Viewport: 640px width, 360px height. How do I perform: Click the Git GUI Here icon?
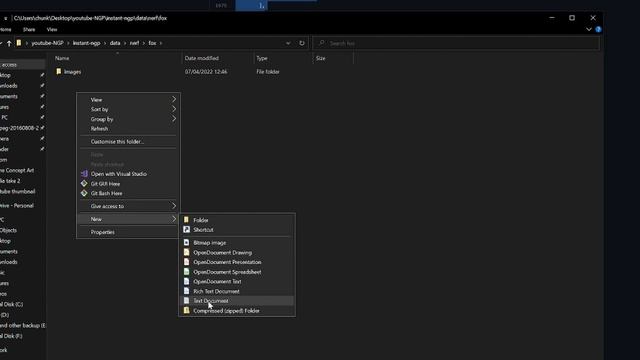[x=84, y=184]
